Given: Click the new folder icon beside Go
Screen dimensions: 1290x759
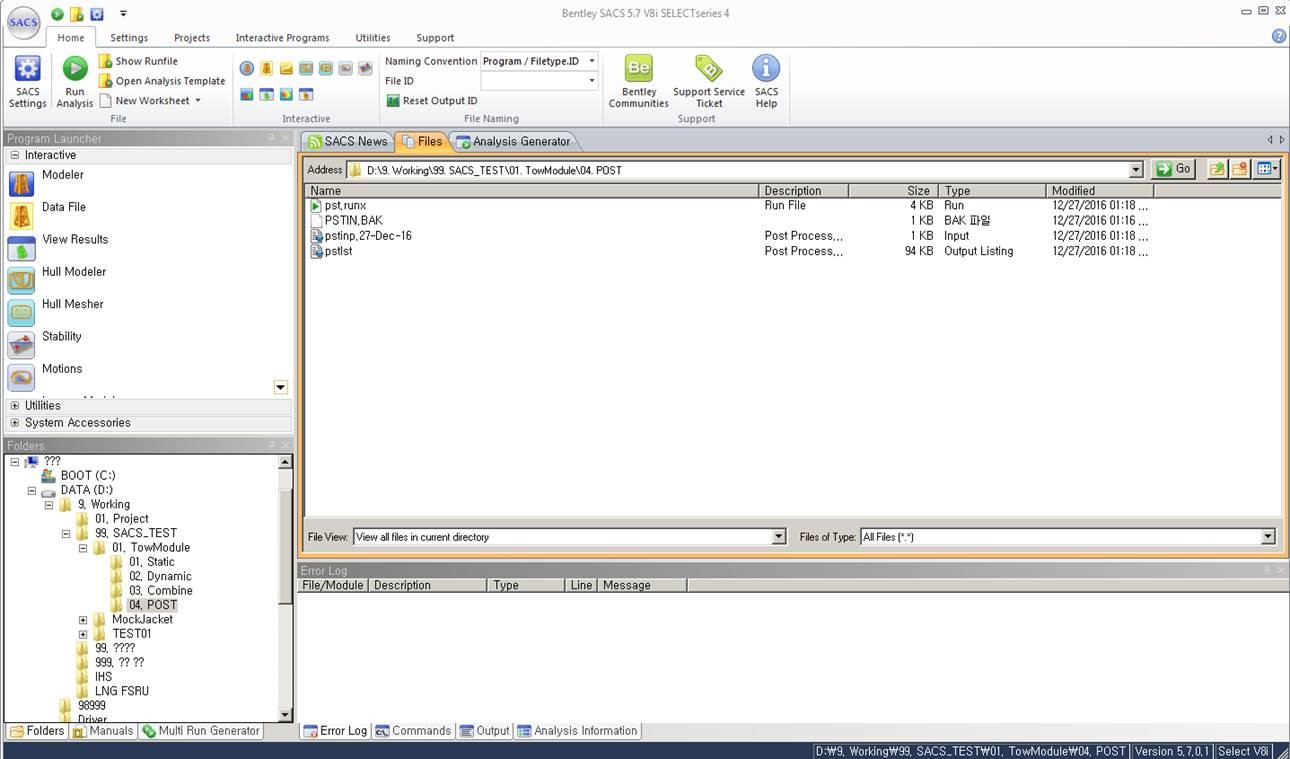Looking at the screenshot, I should (1240, 169).
